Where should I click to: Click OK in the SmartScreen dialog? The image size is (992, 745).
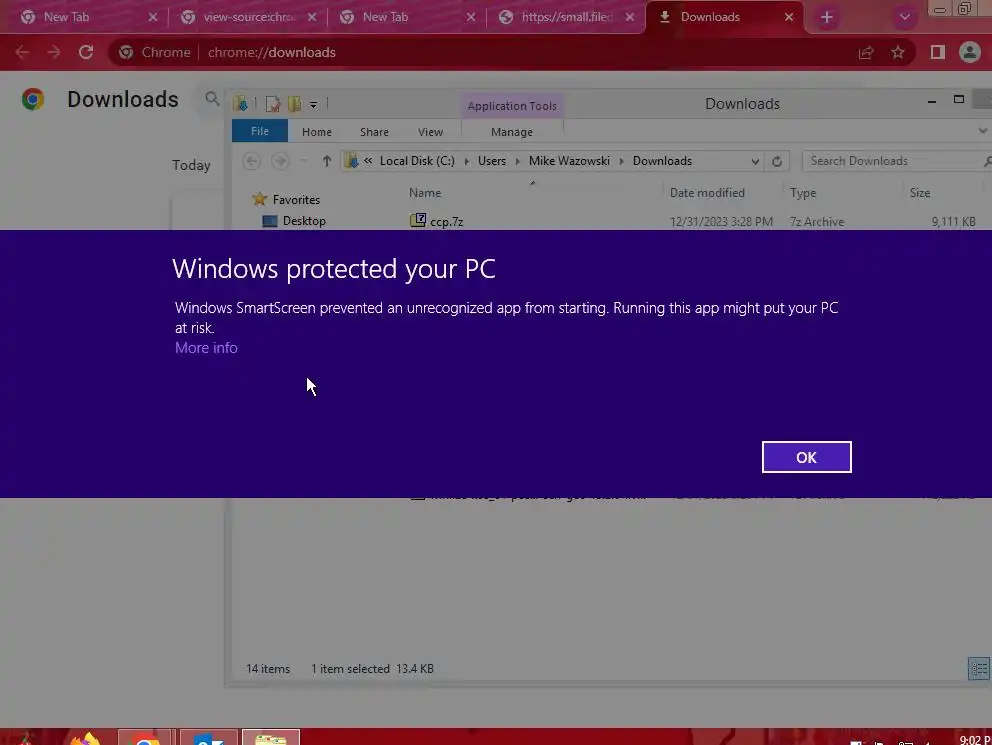click(x=806, y=457)
